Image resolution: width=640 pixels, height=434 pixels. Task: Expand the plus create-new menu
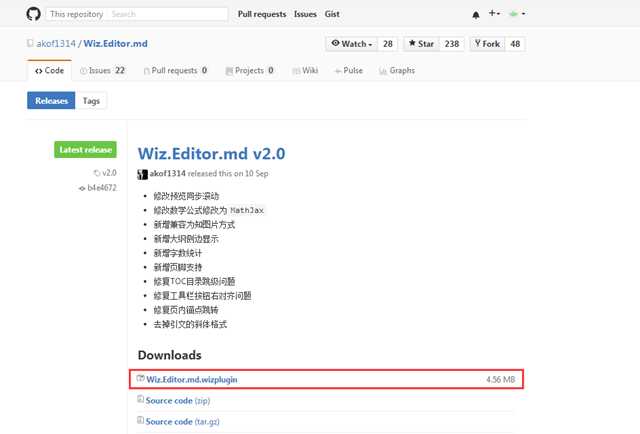(494, 13)
